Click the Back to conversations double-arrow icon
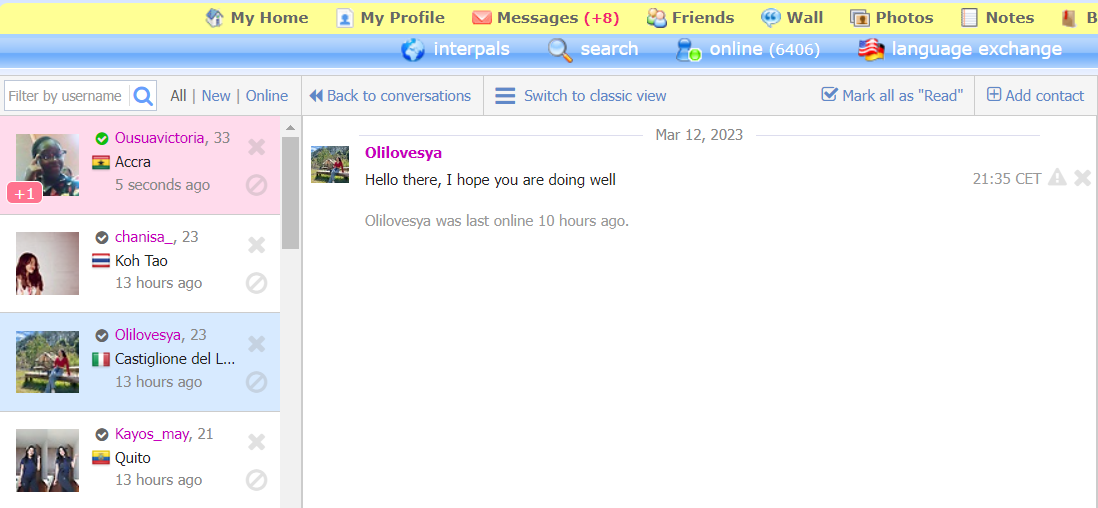Screen dimensions: 1098x508 click(x=316, y=95)
